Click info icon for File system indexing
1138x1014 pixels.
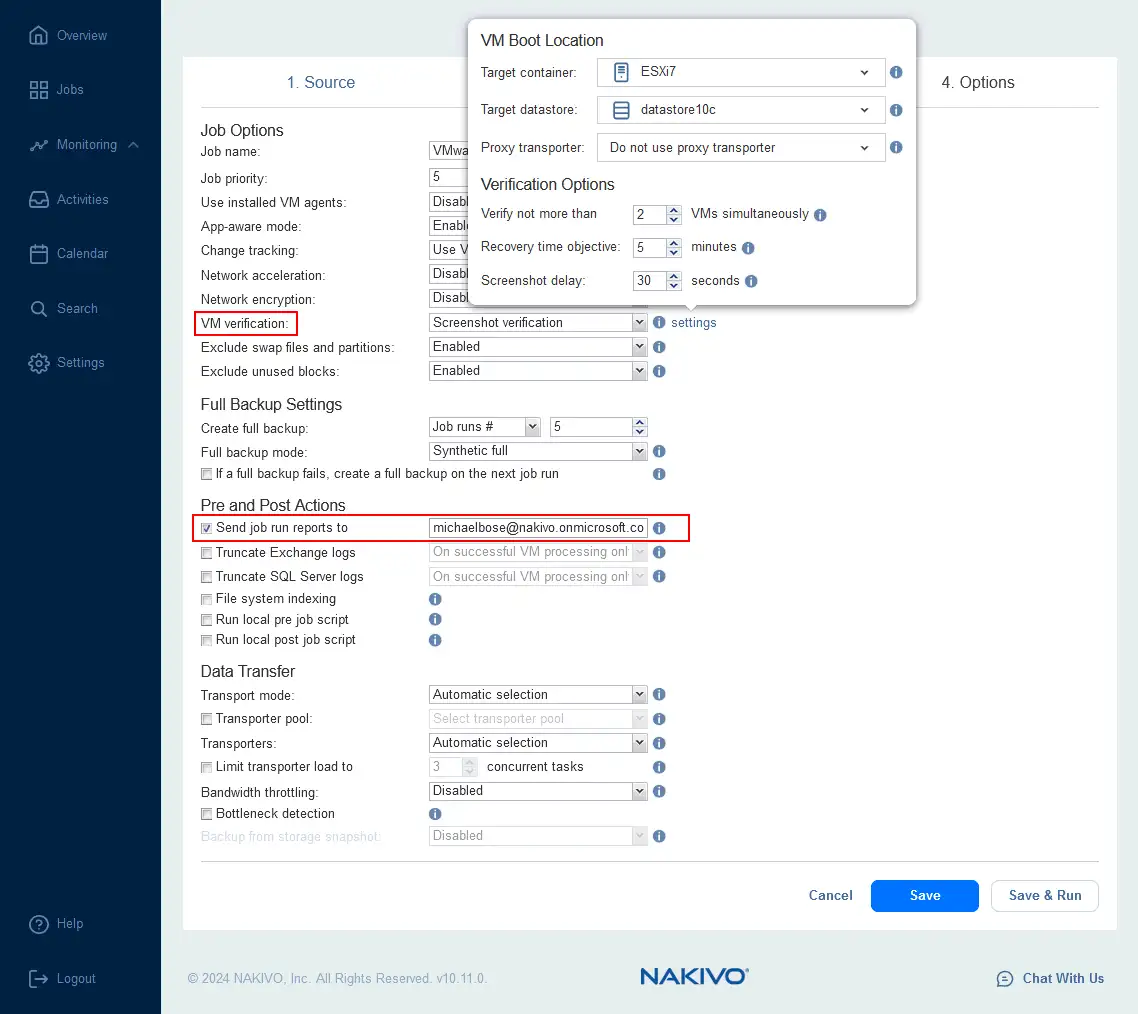pyautogui.click(x=435, y=599)
